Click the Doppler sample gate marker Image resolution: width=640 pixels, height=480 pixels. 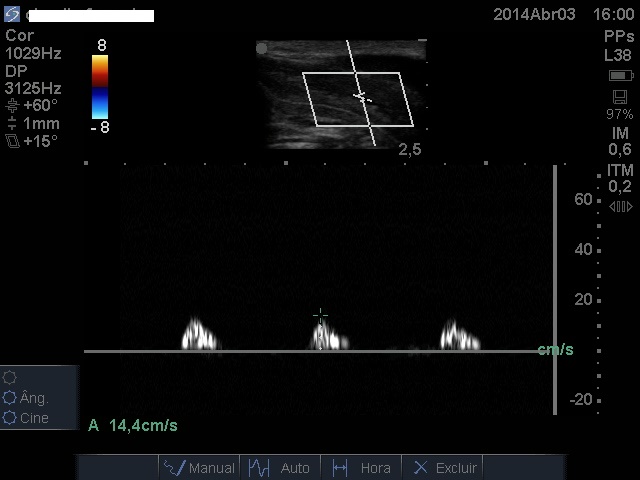[361, 97]
